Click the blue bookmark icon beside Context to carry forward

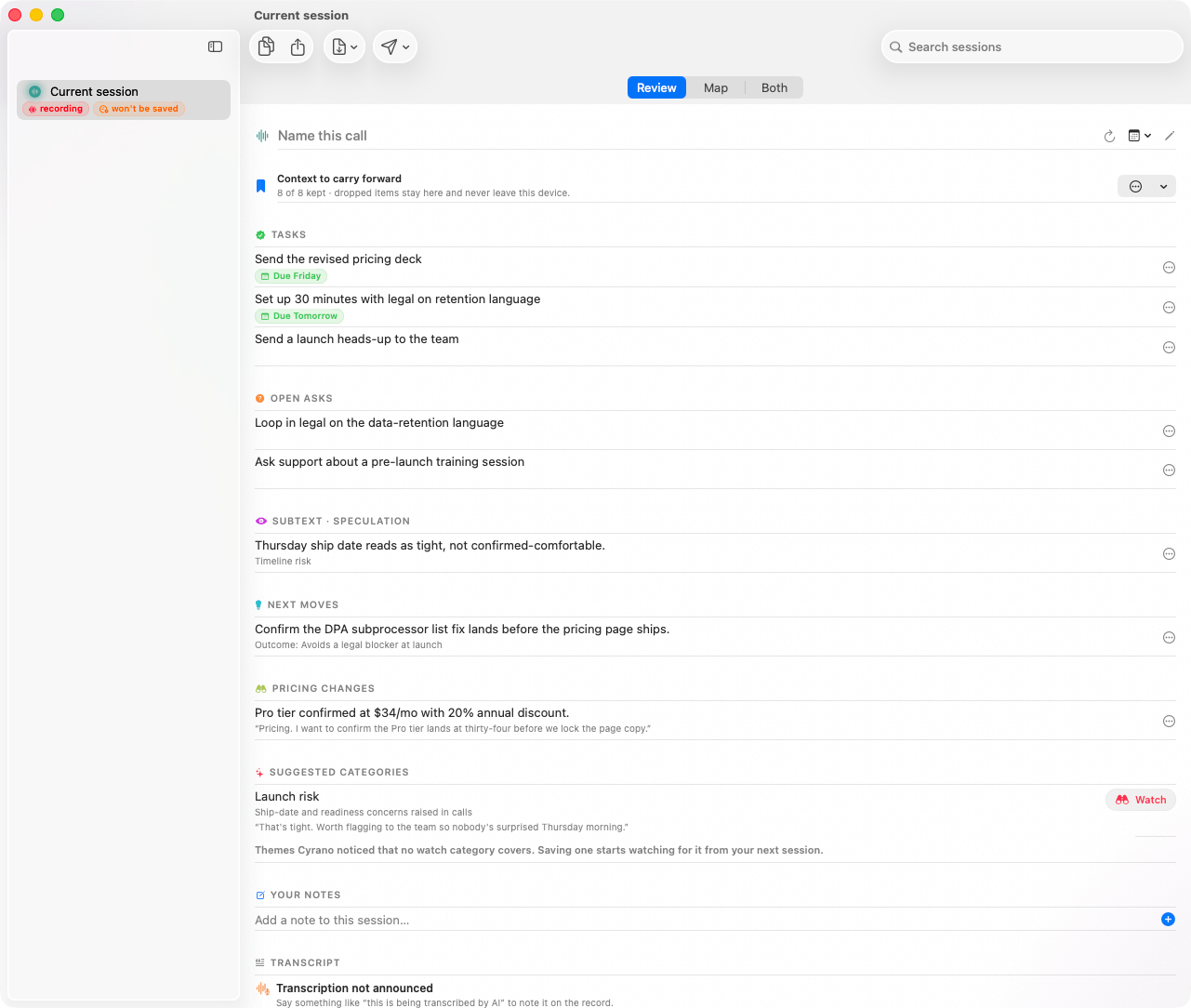tap(260, 186)
